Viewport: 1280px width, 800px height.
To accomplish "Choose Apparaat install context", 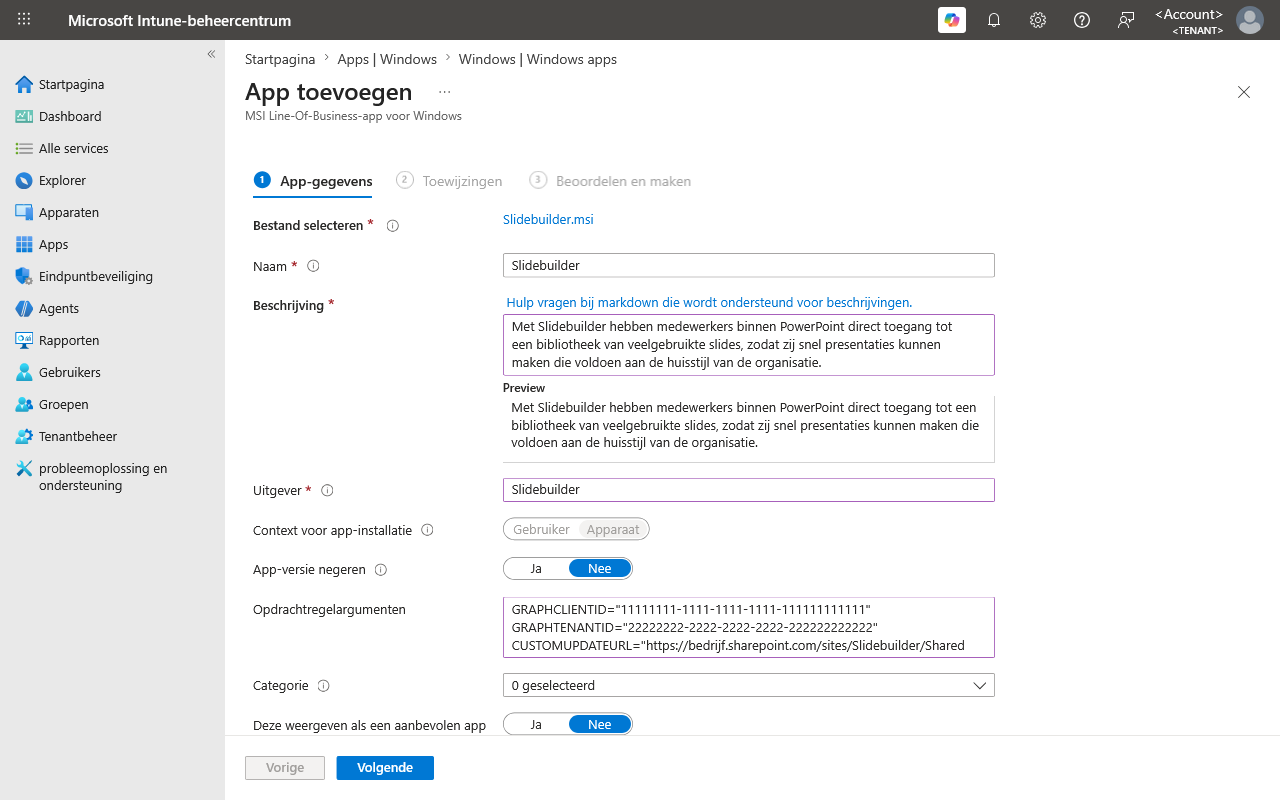I will [x=613, y=529].
